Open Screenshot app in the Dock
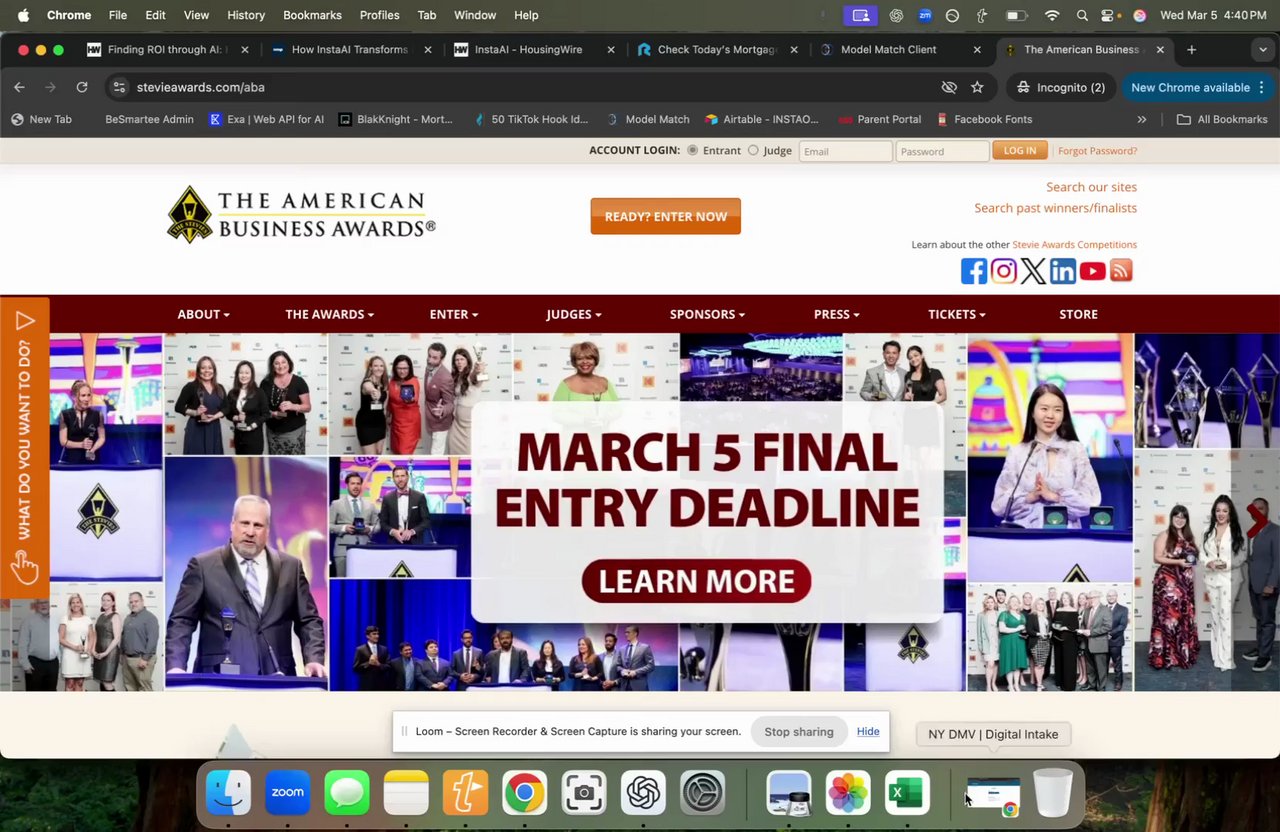 (584, 793)
